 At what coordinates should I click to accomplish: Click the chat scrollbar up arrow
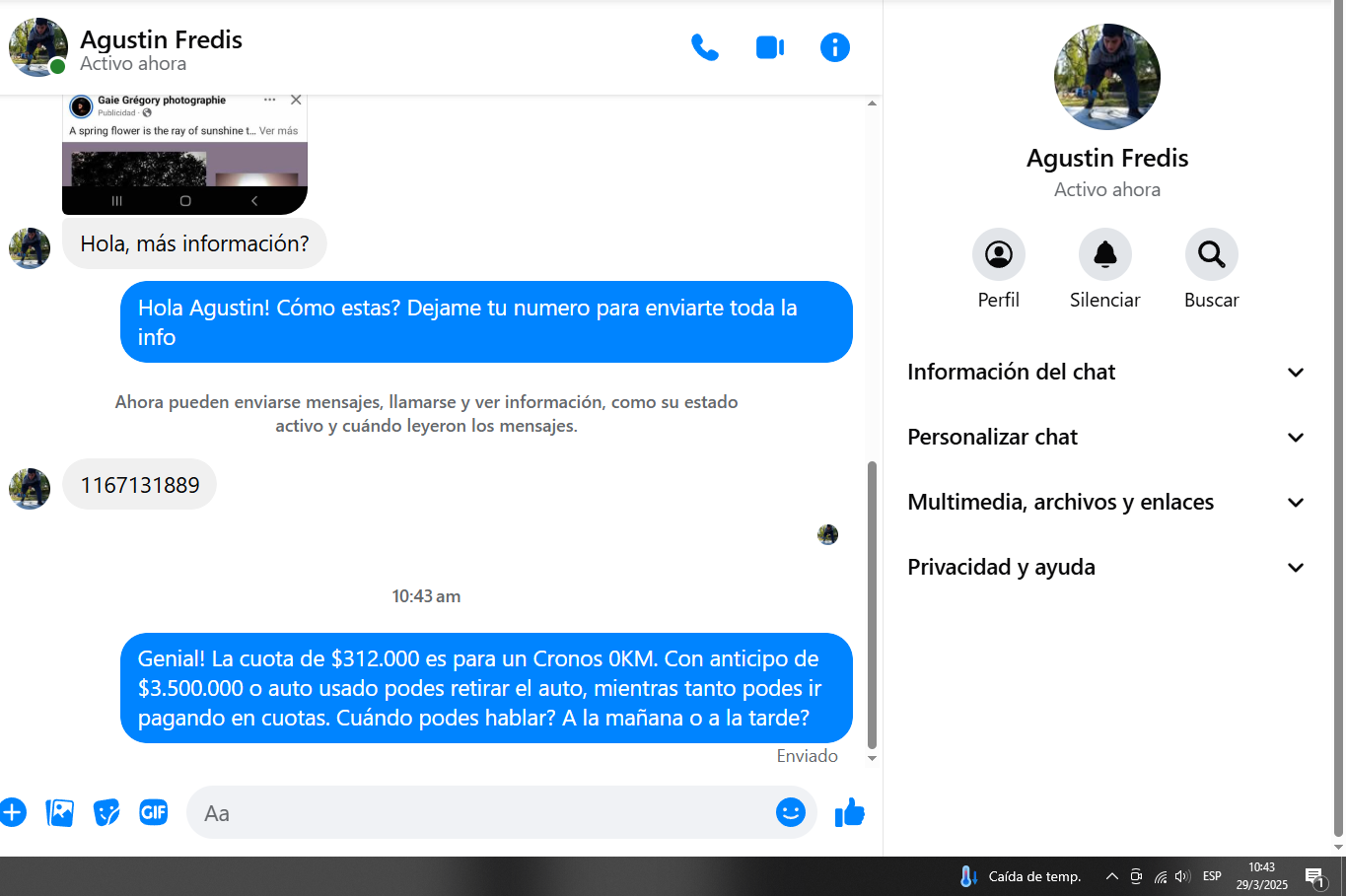872,103
